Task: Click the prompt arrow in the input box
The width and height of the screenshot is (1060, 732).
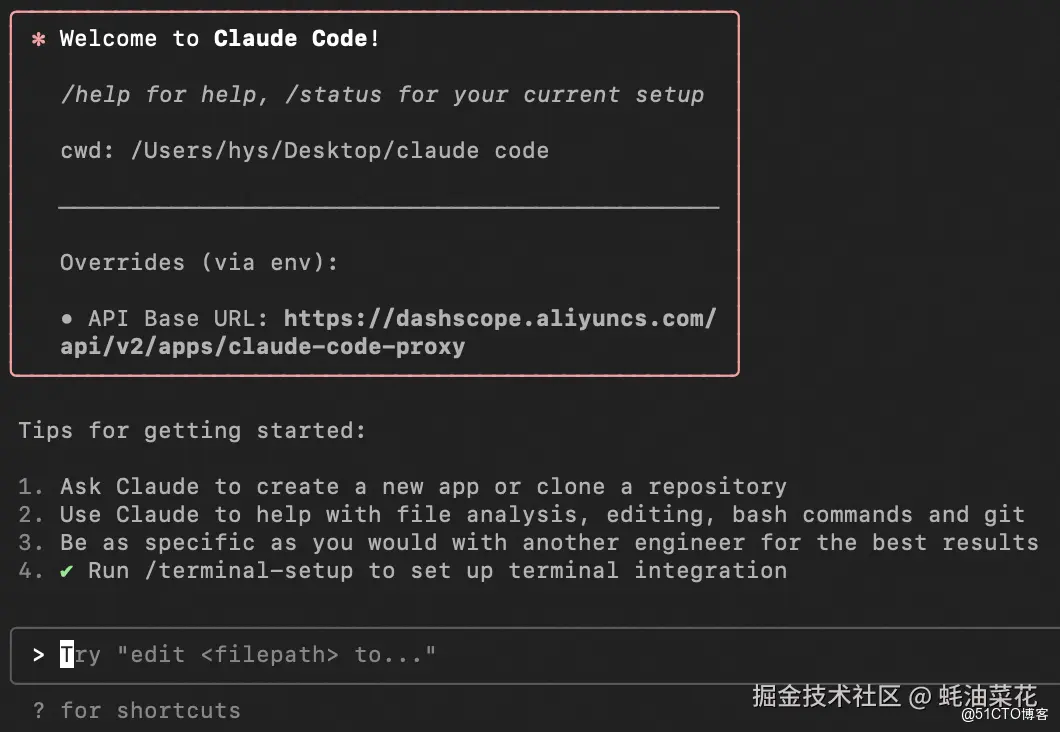Action: pos(38,655)
